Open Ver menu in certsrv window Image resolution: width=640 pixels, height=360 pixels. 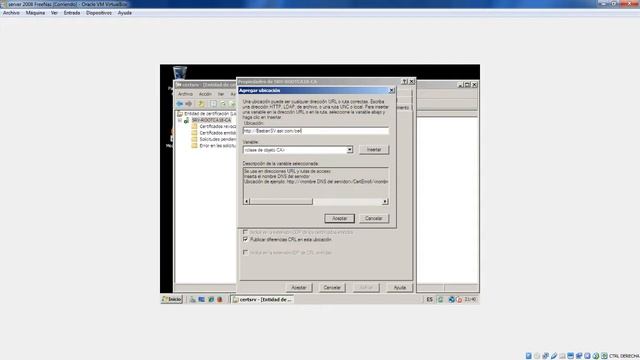point(221,94)
